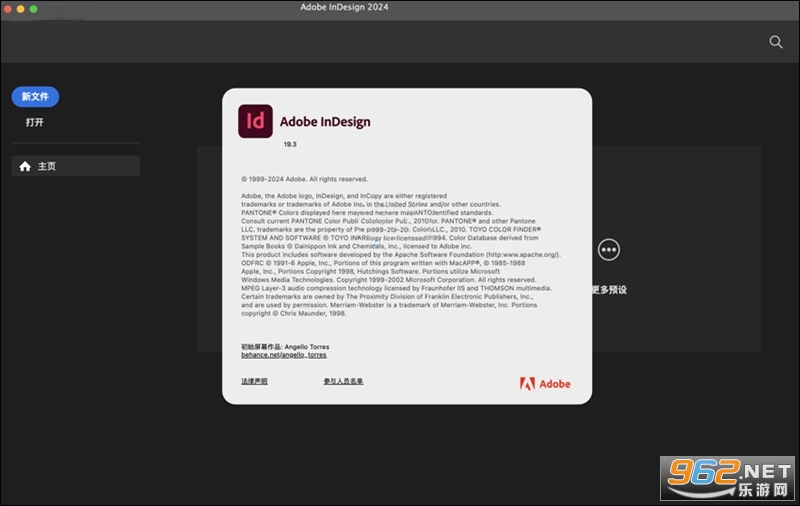Click the Adobe logo in the dialog

pos(545,384)
